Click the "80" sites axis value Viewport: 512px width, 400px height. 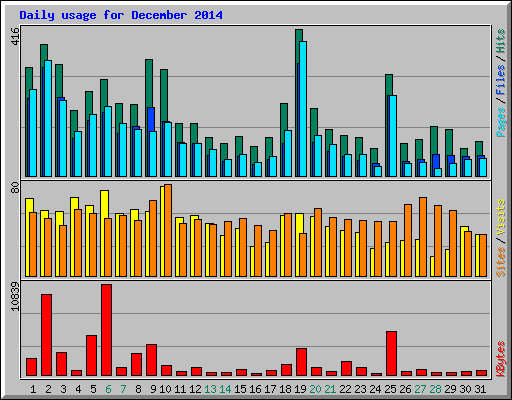[x=15, y=188]
